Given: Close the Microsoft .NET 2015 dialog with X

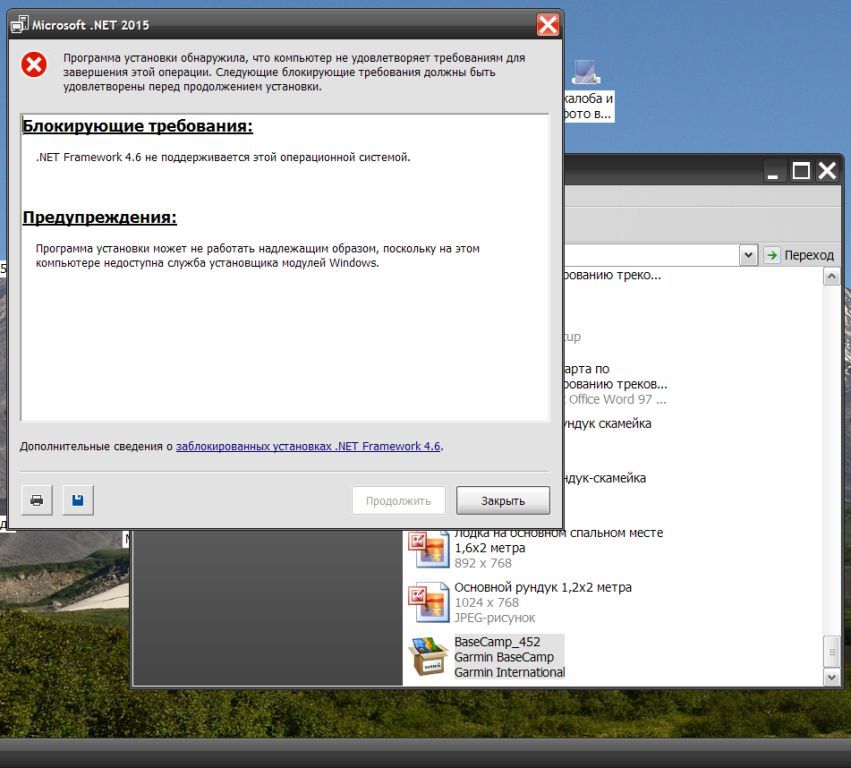Looking at the screenshot, I should pyautogui.click(x=547, y=25).
